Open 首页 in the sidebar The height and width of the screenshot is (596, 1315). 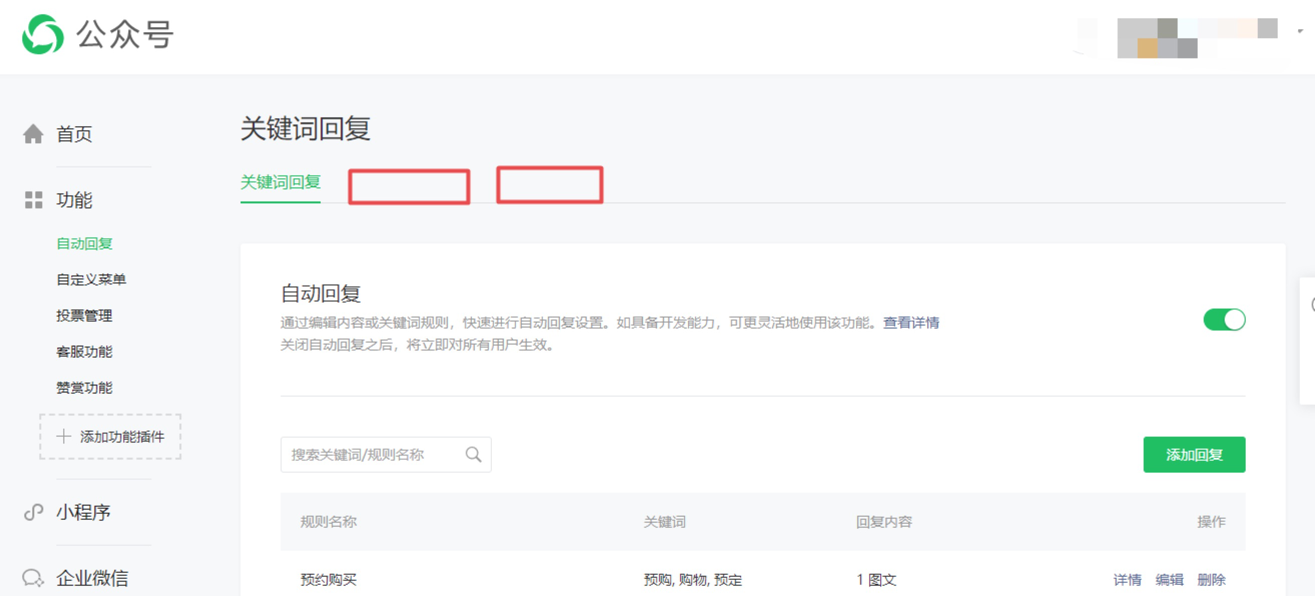pos(74,134)
